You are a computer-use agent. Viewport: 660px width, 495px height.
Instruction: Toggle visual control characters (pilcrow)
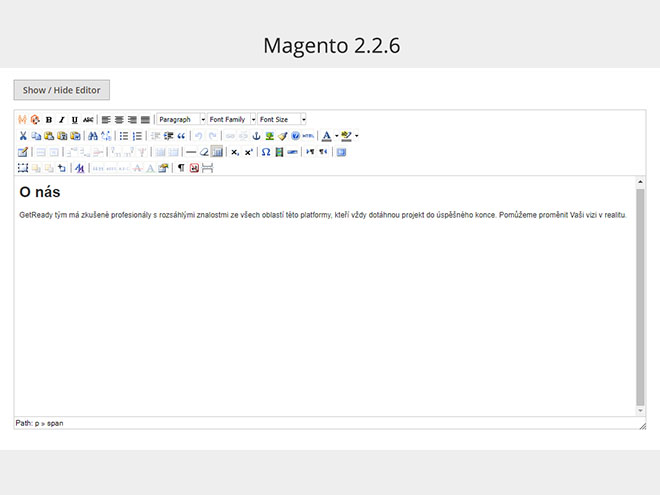pyautogui.click(x=181, y=168)
